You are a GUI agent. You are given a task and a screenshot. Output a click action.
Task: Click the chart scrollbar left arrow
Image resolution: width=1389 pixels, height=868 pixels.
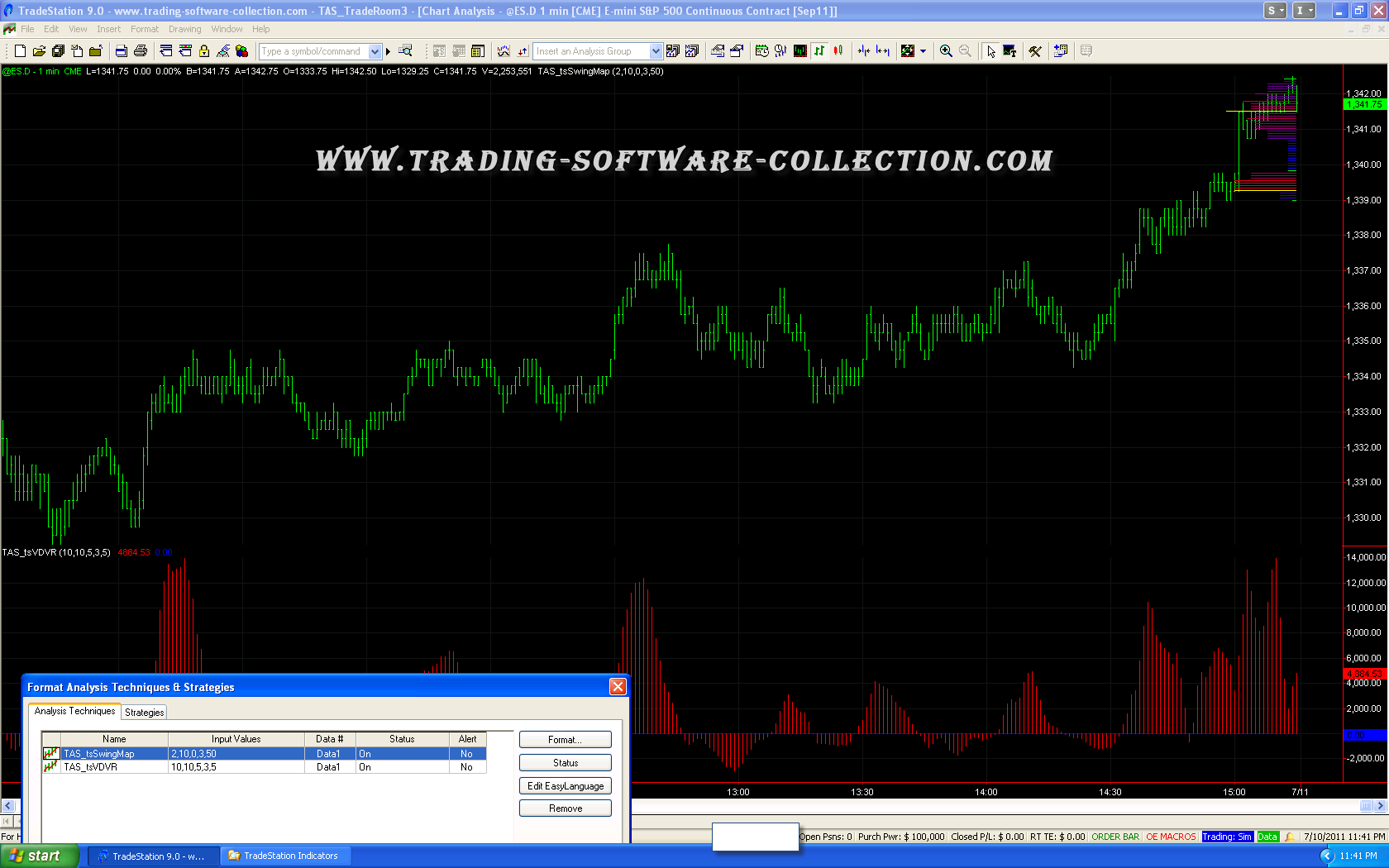click(x=8, y=806)
